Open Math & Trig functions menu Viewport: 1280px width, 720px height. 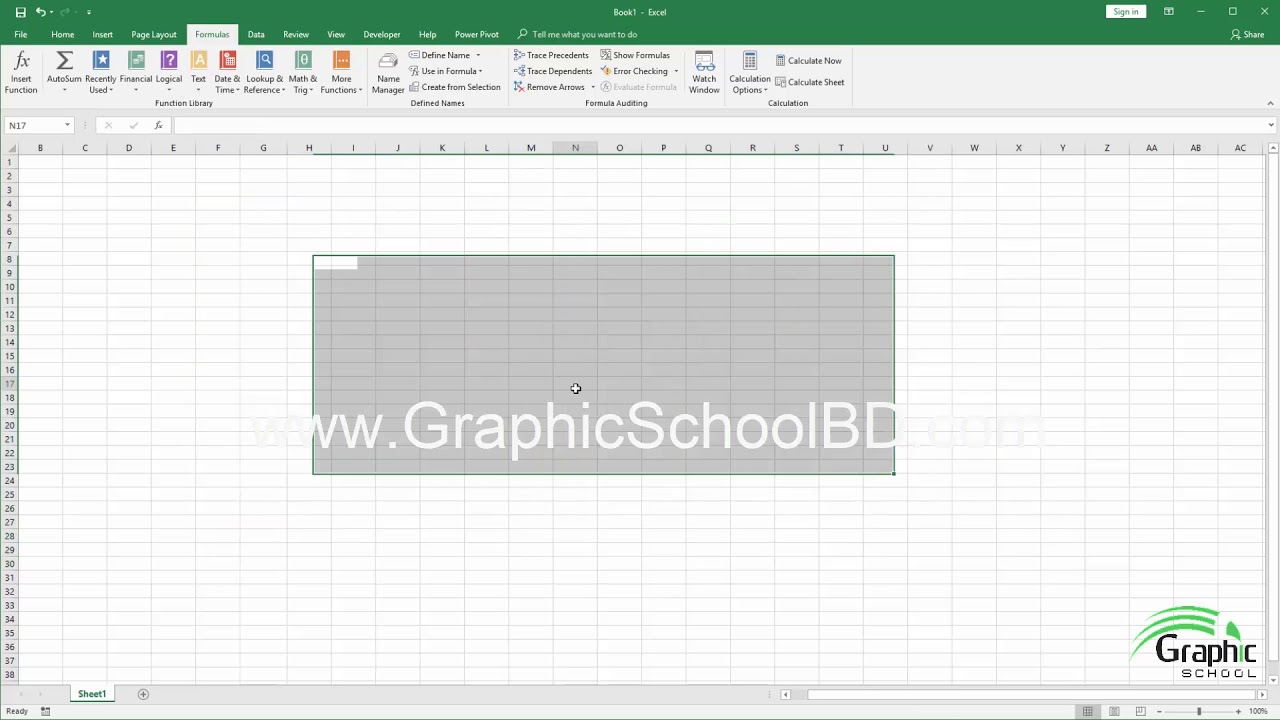tap(303, 73)
